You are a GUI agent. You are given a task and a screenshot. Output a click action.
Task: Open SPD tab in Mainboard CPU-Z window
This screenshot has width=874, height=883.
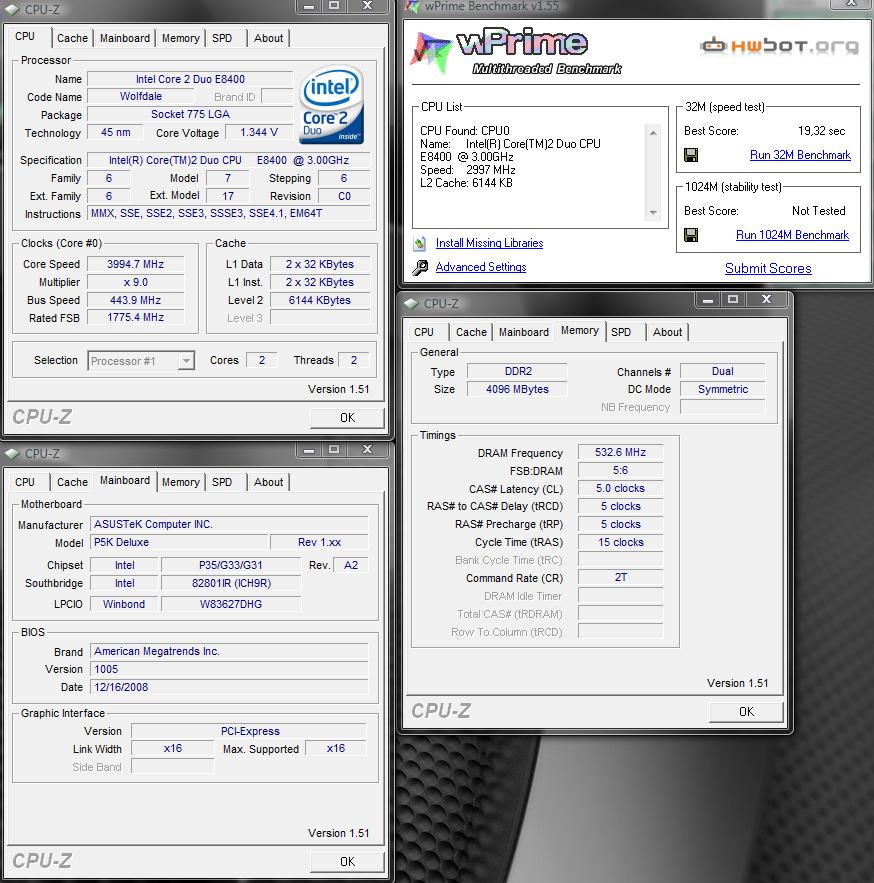pos(222,482)
